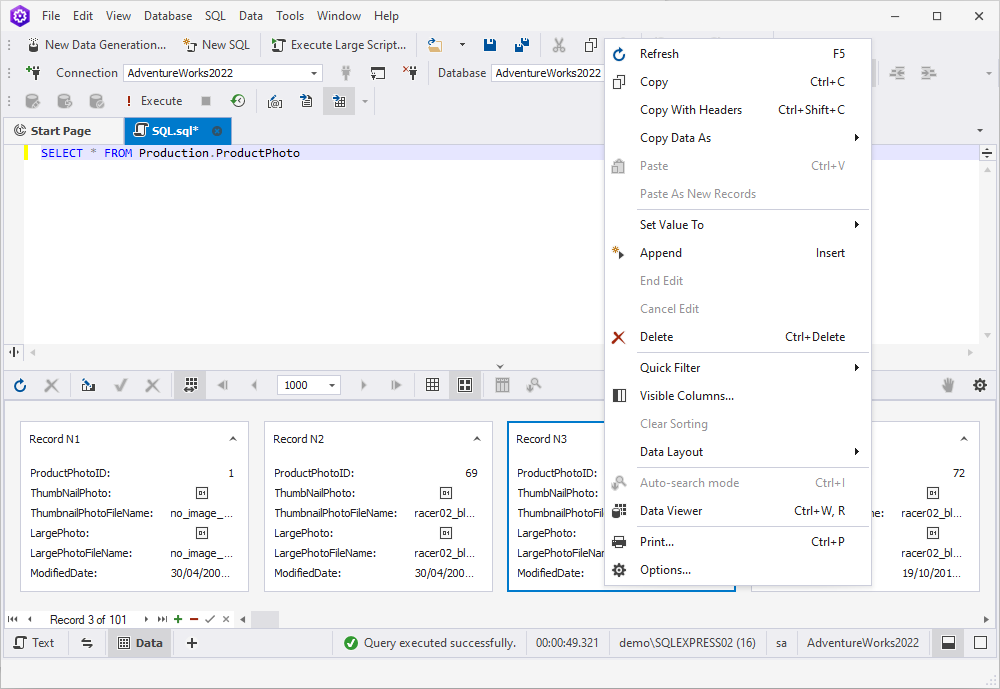Switch to the Text view tab
Screen dimensions: 1000x689
point(34,643)
